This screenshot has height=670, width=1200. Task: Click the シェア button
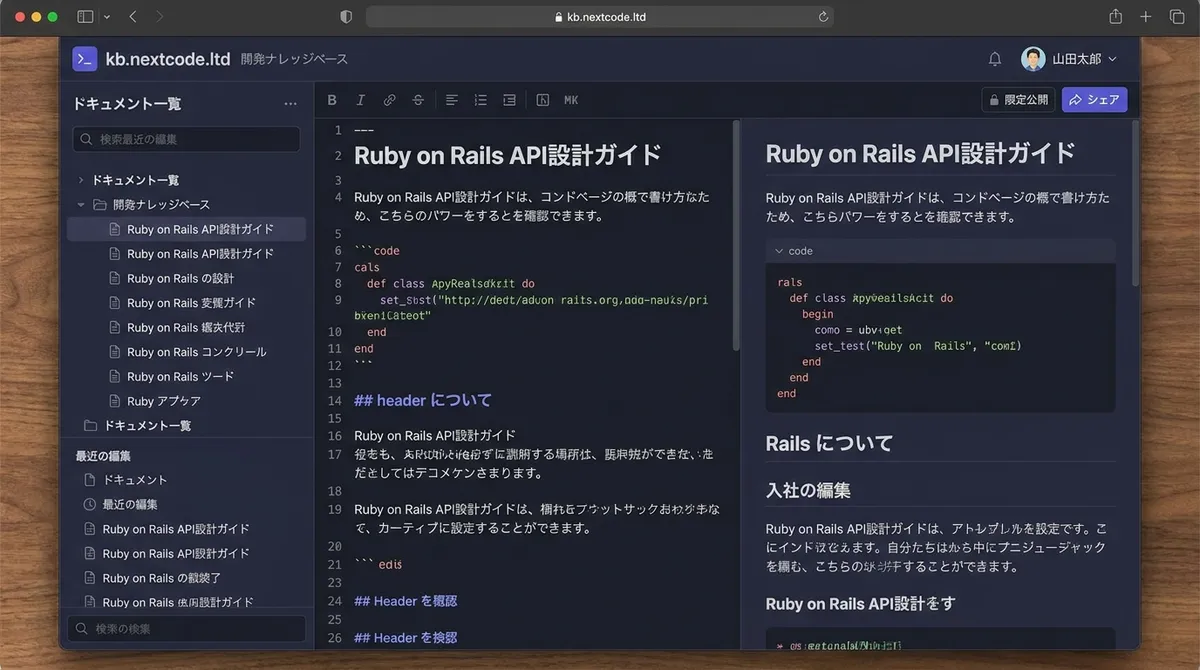(1094, 99)
